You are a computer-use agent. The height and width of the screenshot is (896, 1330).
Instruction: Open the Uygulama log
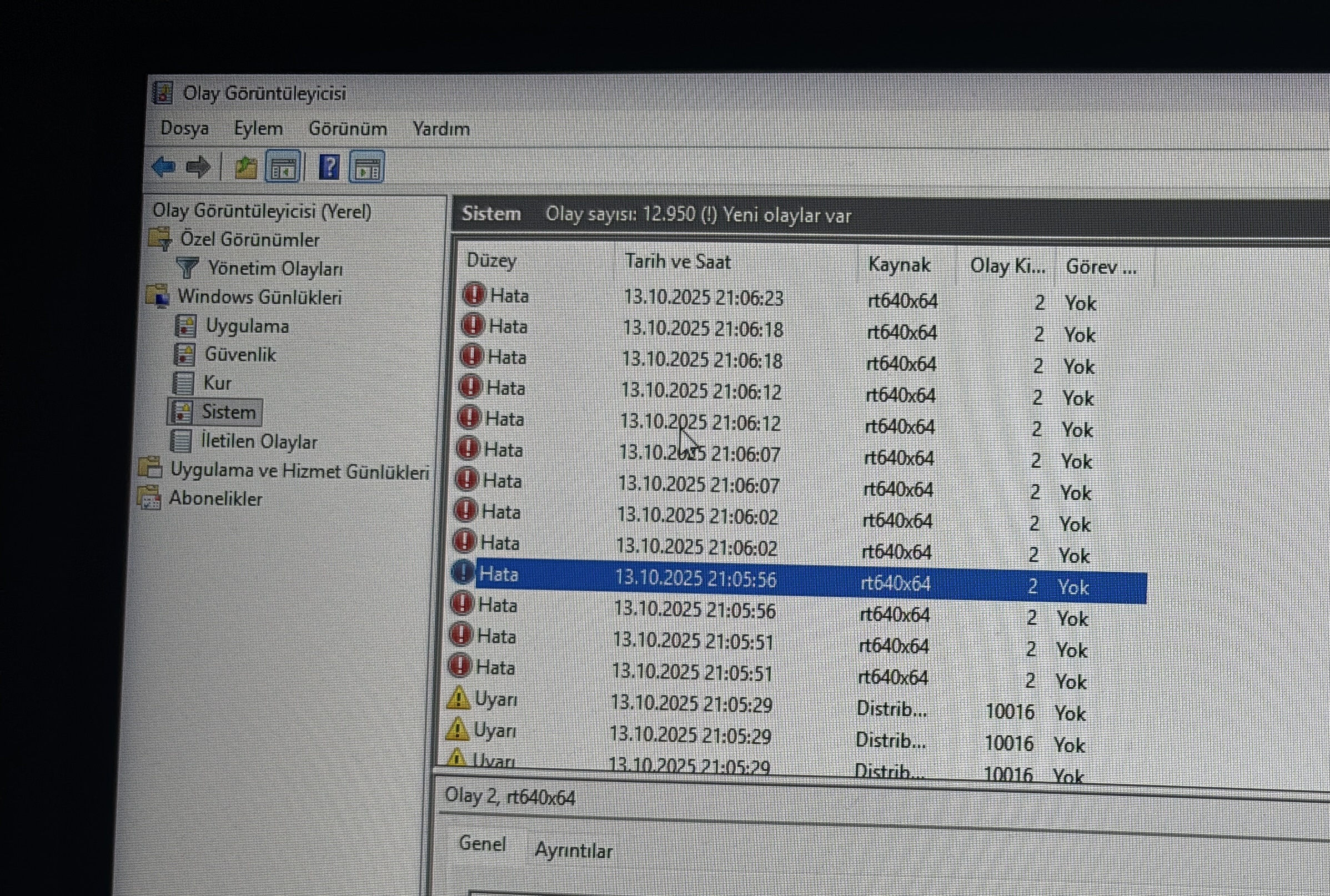click(247, 326)
